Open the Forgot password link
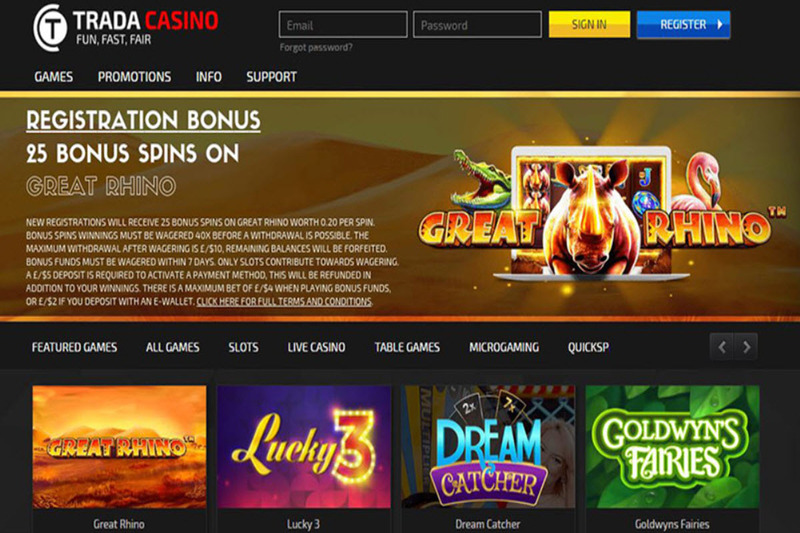 pos(316,47)
